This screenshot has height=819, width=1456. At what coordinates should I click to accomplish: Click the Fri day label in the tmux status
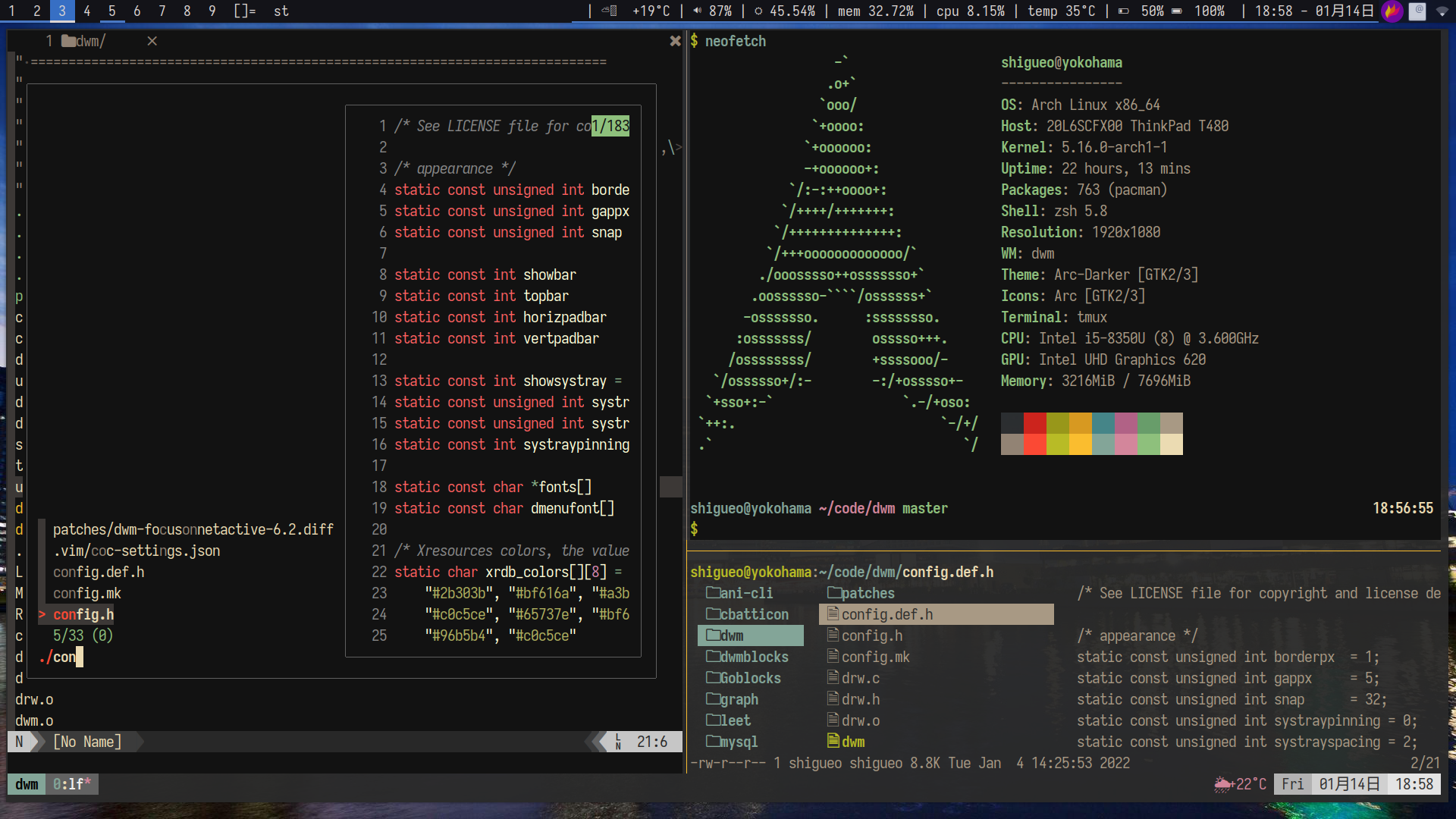coord(1293,784)
